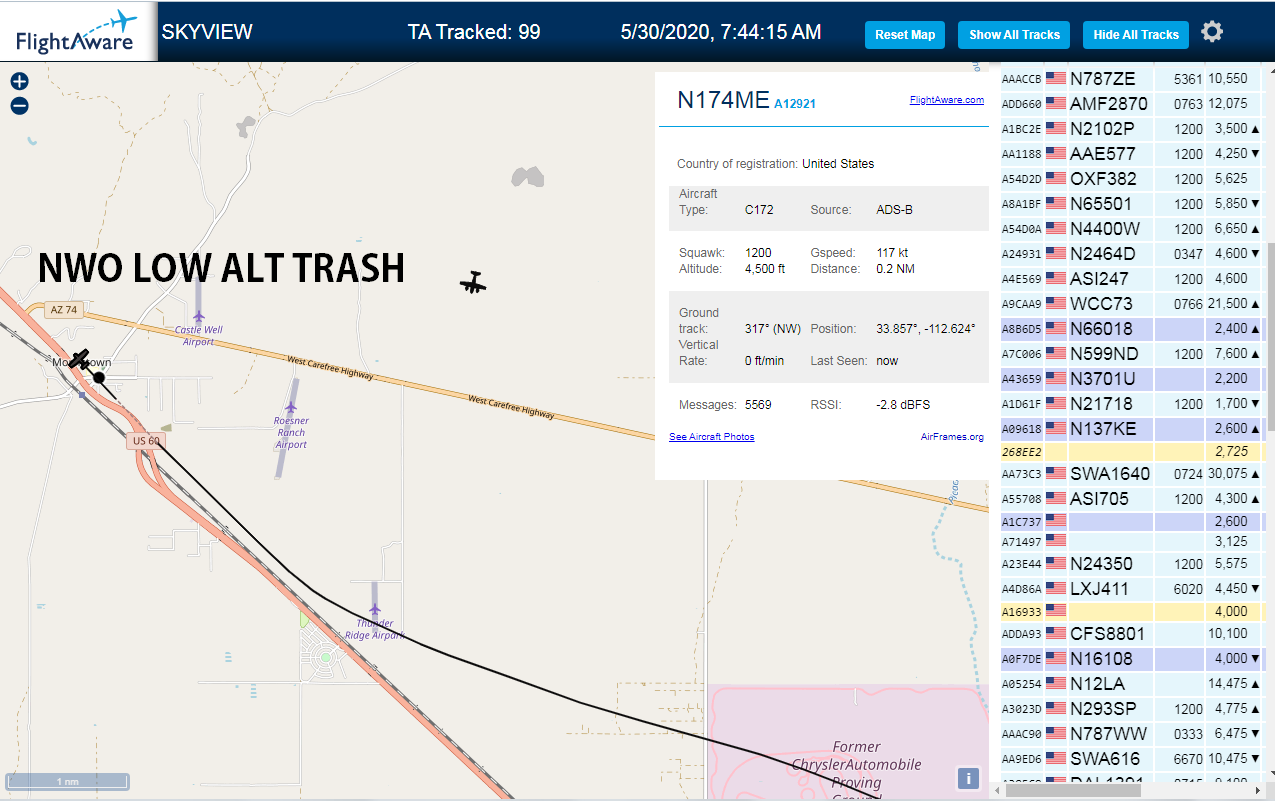Open the FlightAware.com link in info panel

[x=946, y=100]
